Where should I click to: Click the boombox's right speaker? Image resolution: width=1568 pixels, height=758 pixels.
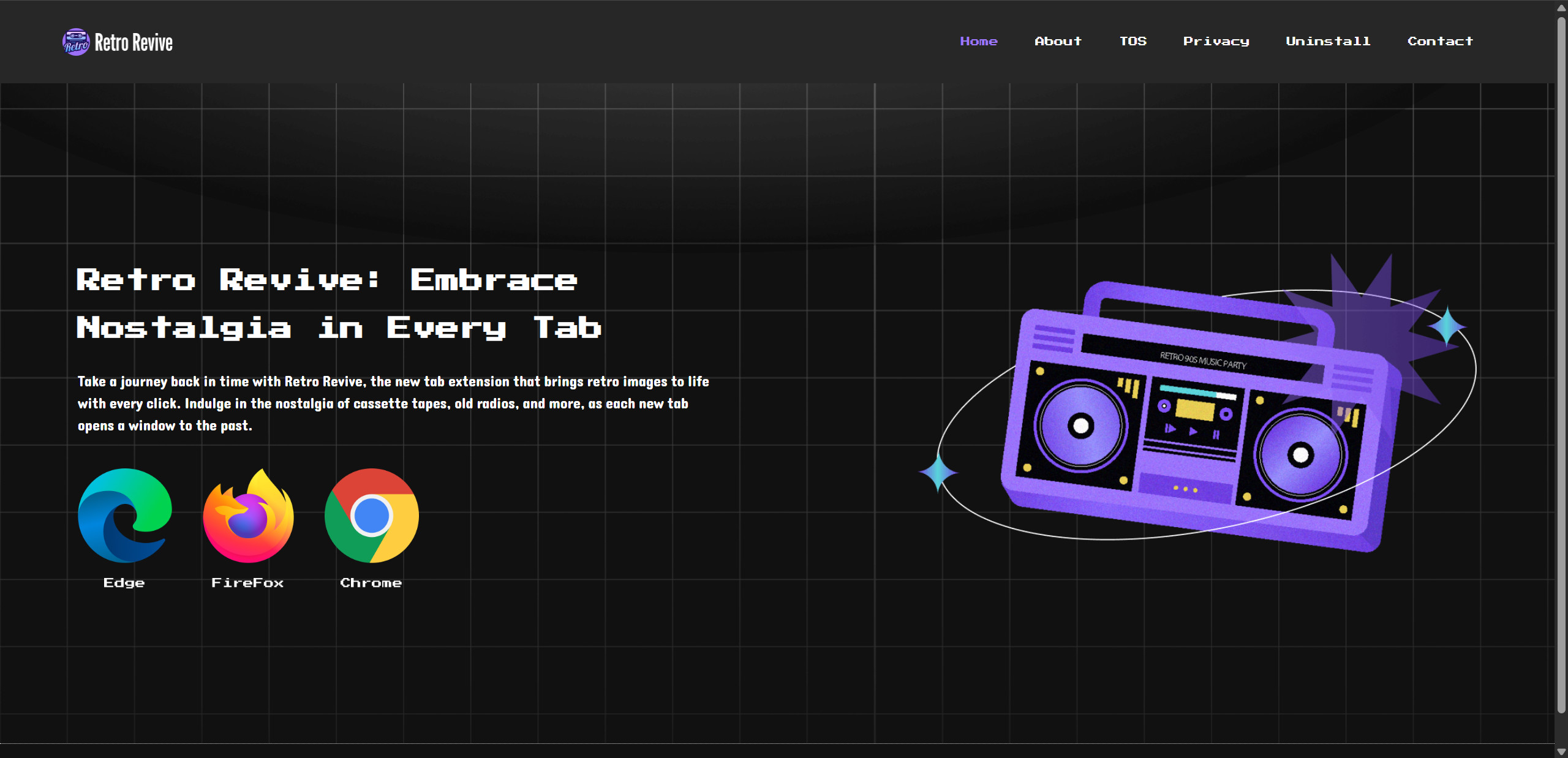[1300, 455]
